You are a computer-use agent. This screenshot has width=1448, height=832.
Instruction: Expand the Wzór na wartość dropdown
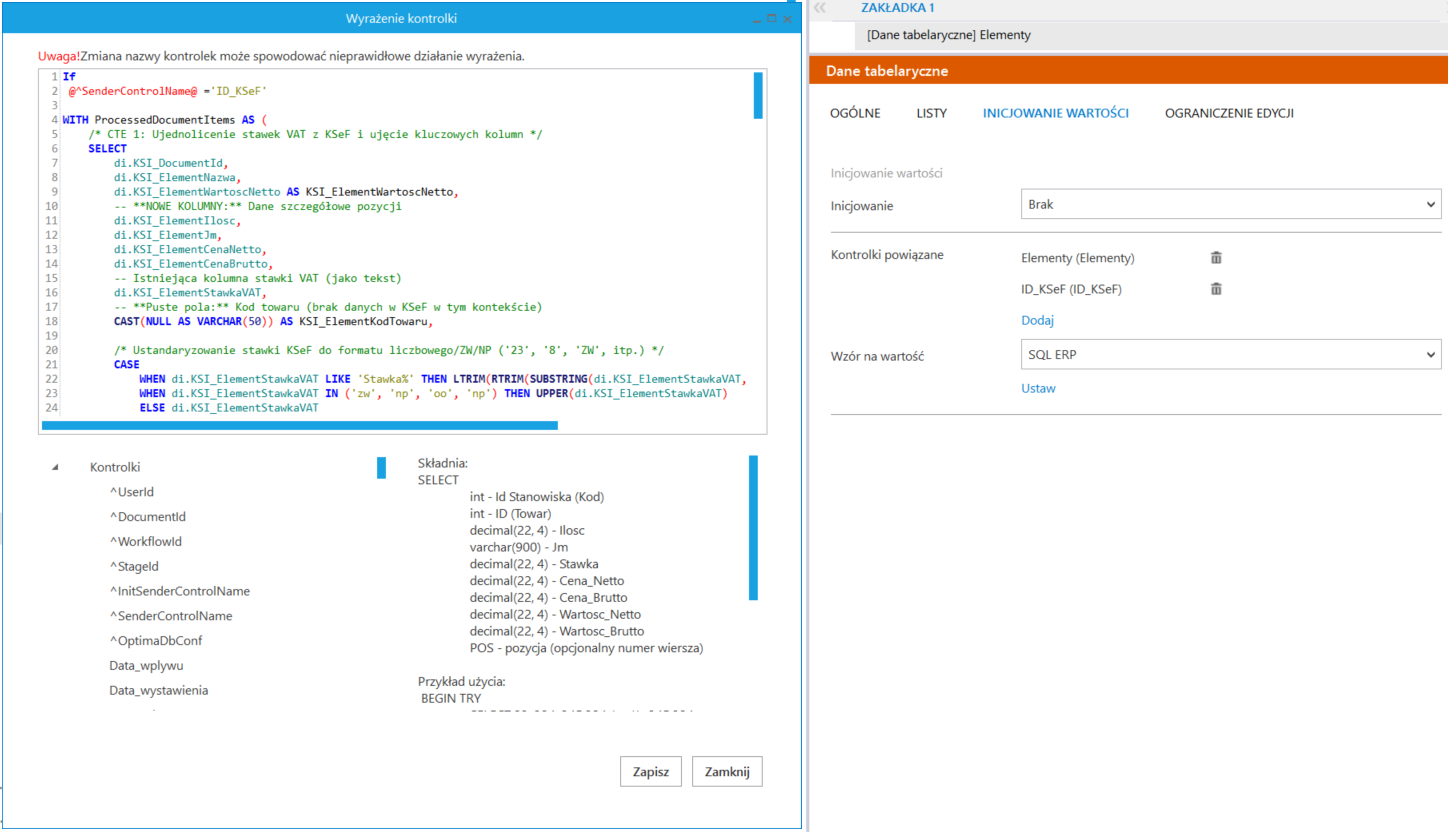pos(1230,353)
